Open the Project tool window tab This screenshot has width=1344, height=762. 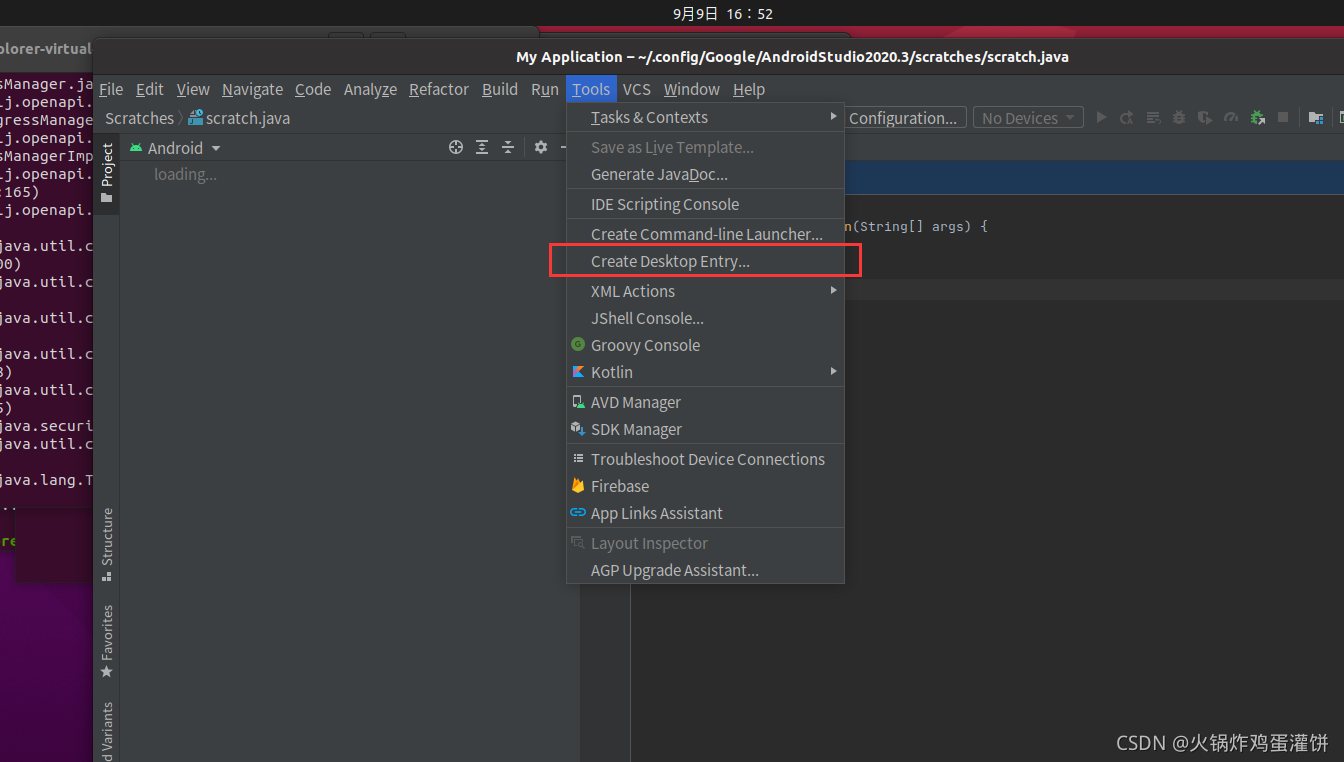click(107, 172)
